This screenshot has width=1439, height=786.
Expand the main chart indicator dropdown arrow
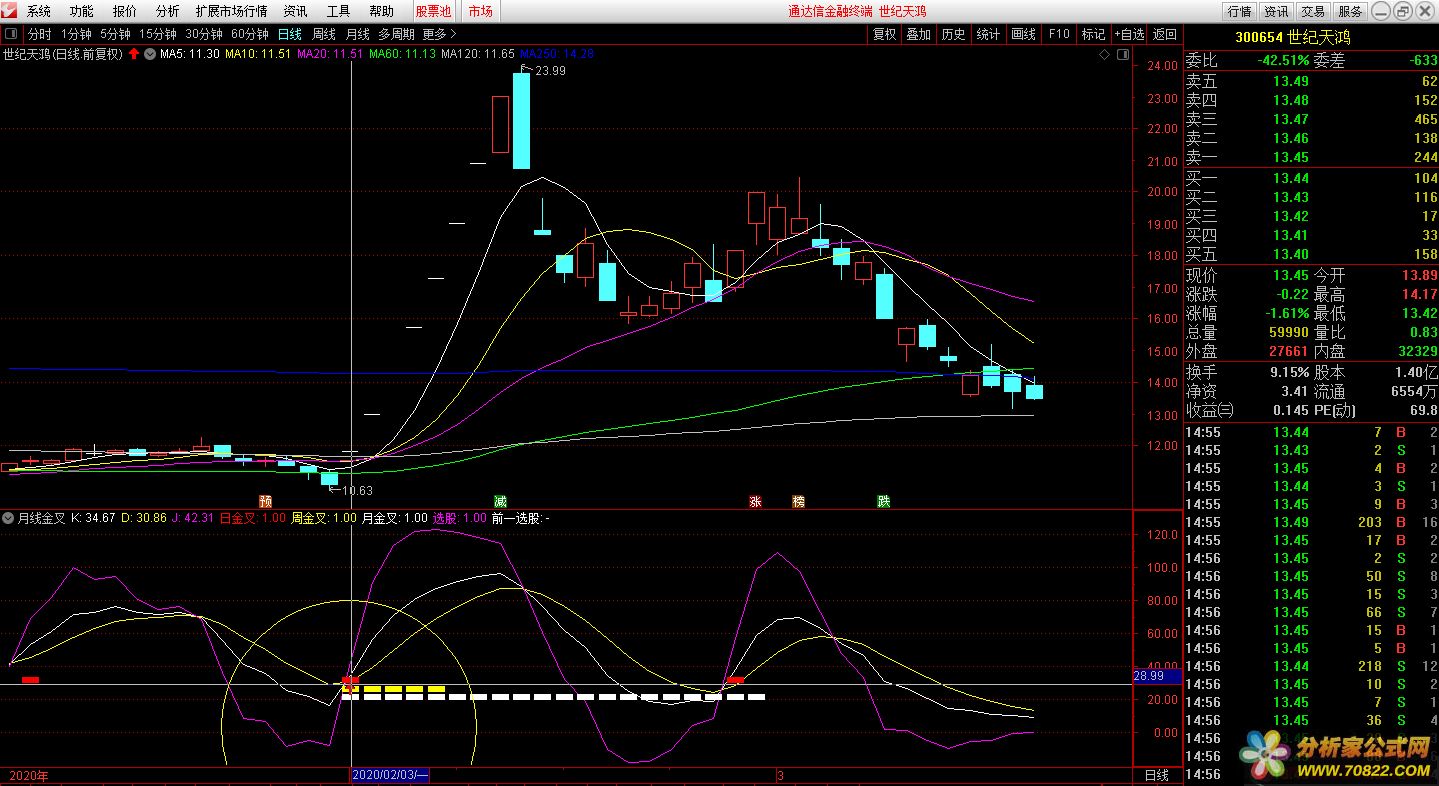click(150, 54)
